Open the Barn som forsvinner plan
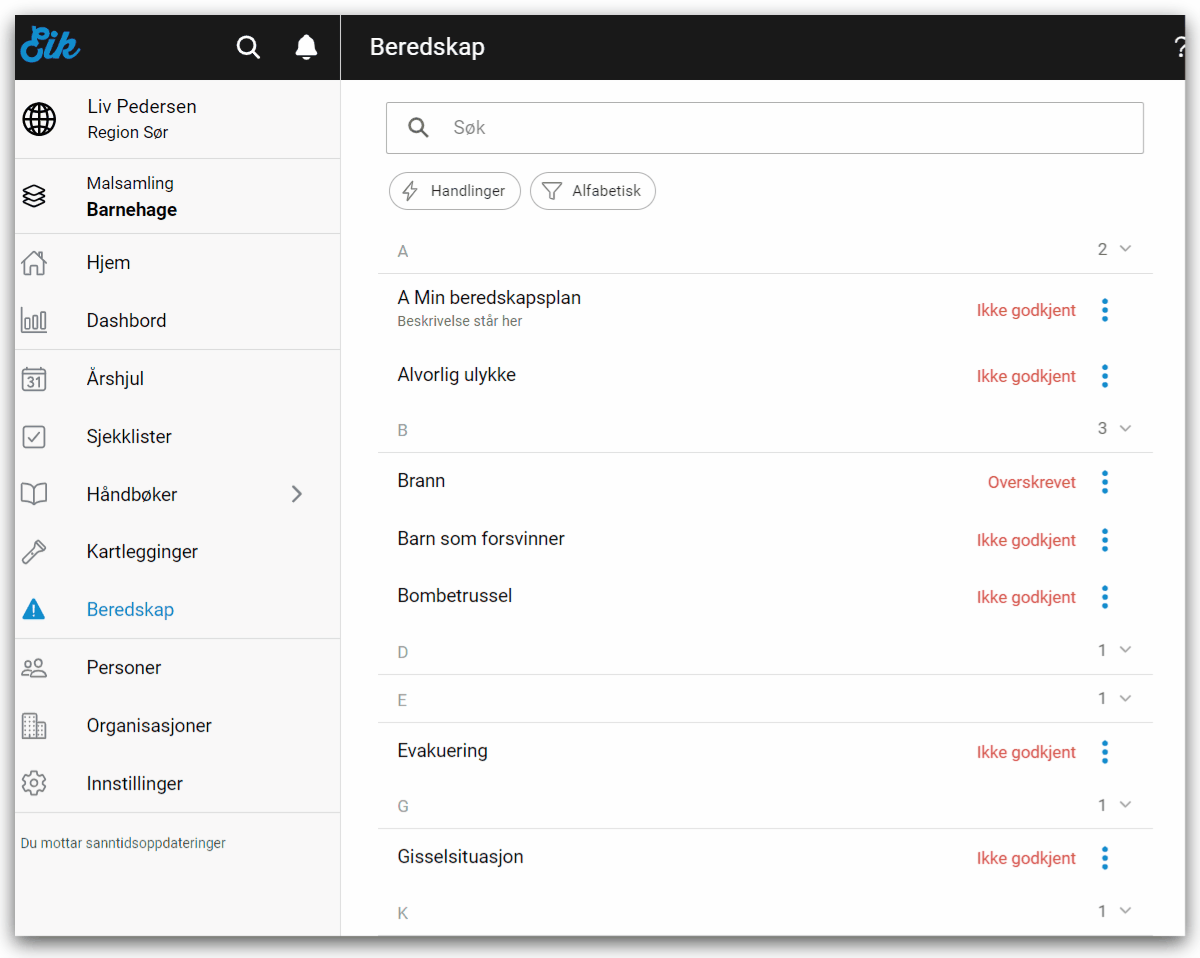This screenshot has width=1200, height=958. point(481,539)
